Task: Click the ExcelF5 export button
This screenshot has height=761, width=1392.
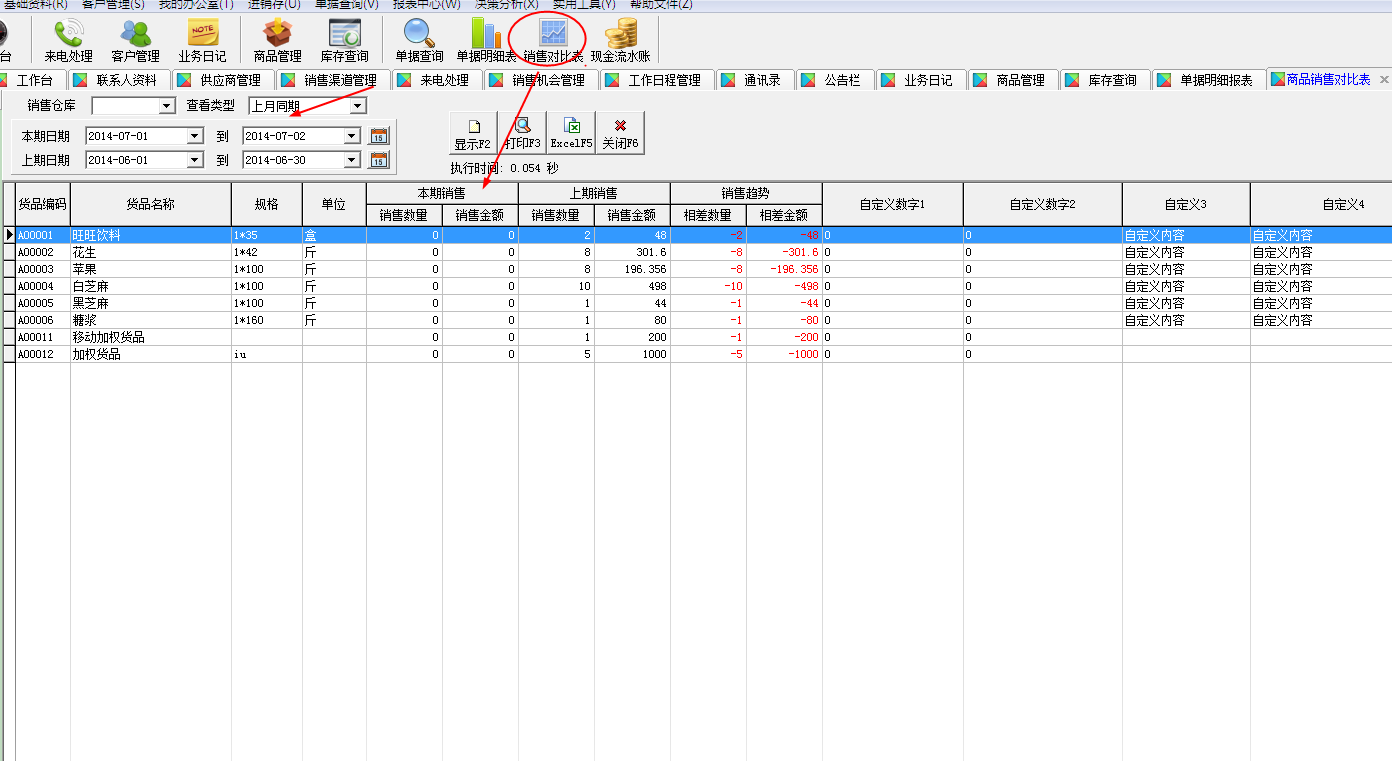Action: (571, 134)
